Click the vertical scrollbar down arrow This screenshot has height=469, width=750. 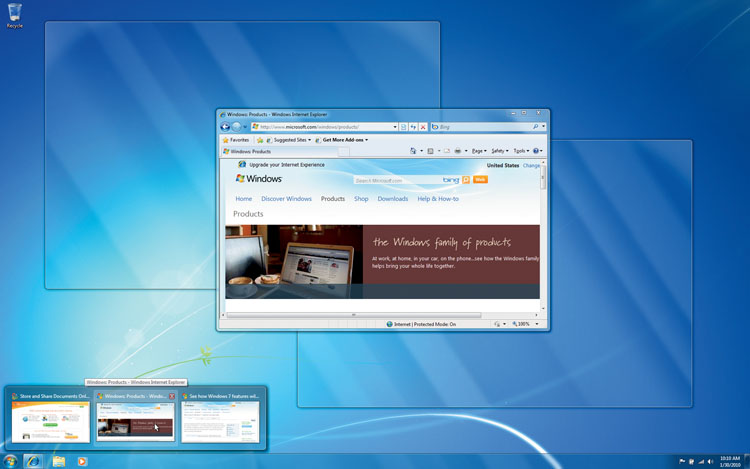coord(543,309)
